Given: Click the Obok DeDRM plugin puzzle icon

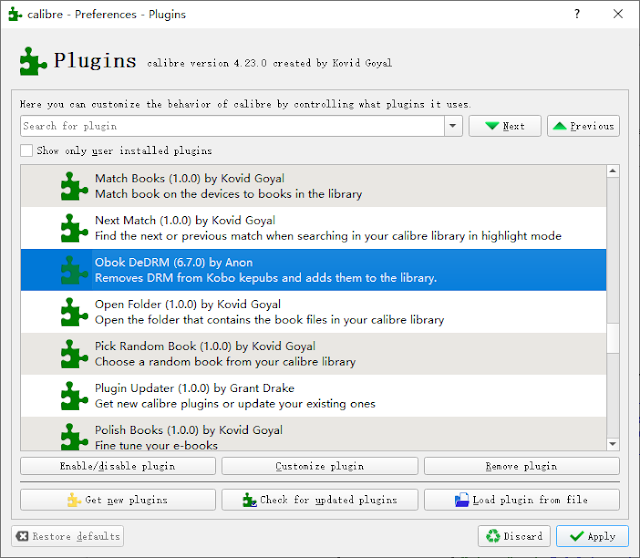Looking at the screenshot, I should tap(74, 270).
